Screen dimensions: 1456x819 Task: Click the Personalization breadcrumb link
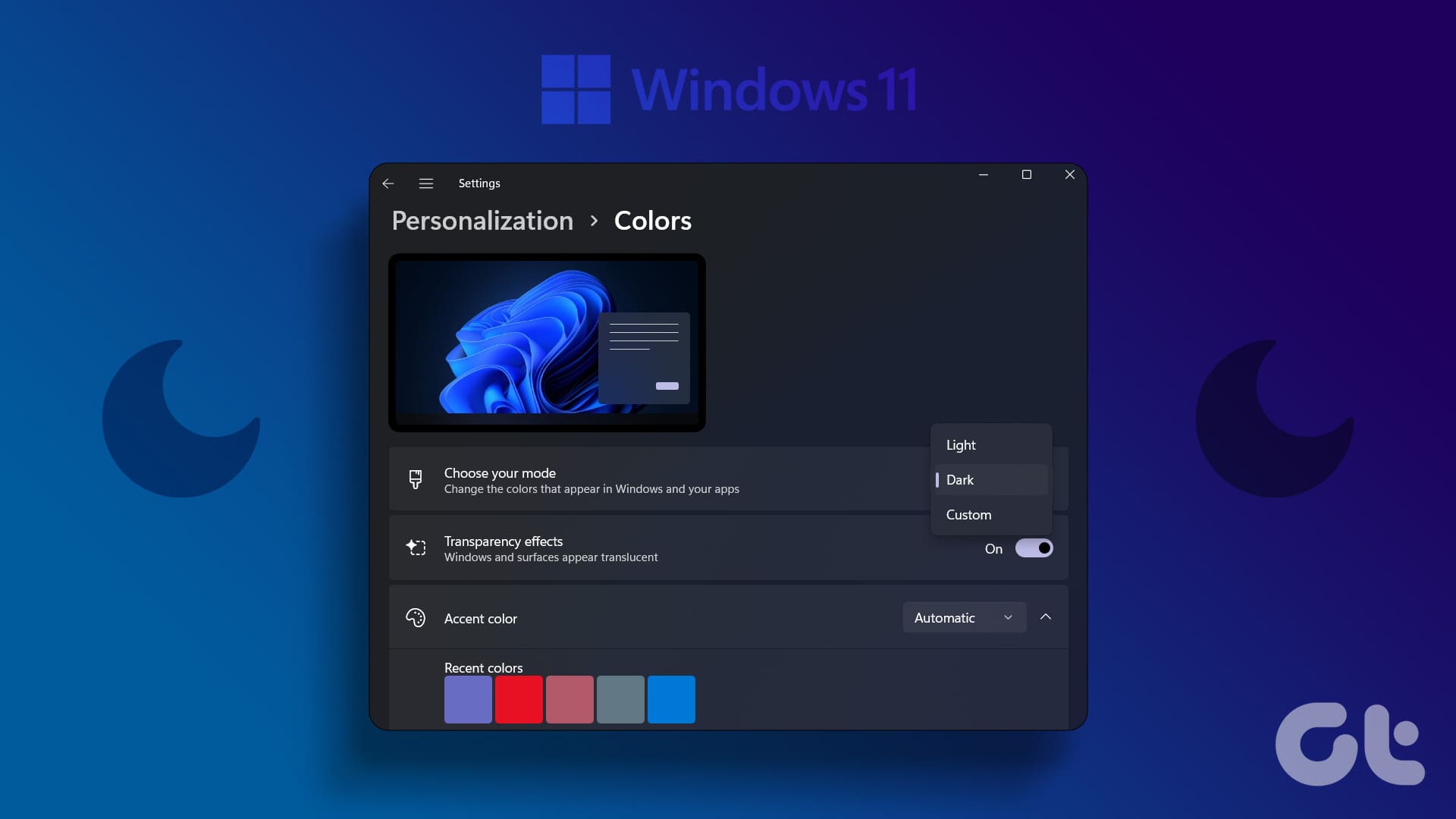(x=483, y=220)
